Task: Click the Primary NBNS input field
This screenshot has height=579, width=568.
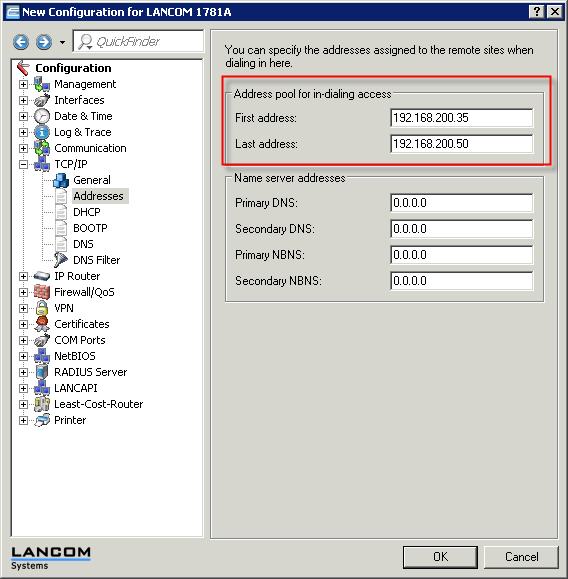Action: pos(462,255)
